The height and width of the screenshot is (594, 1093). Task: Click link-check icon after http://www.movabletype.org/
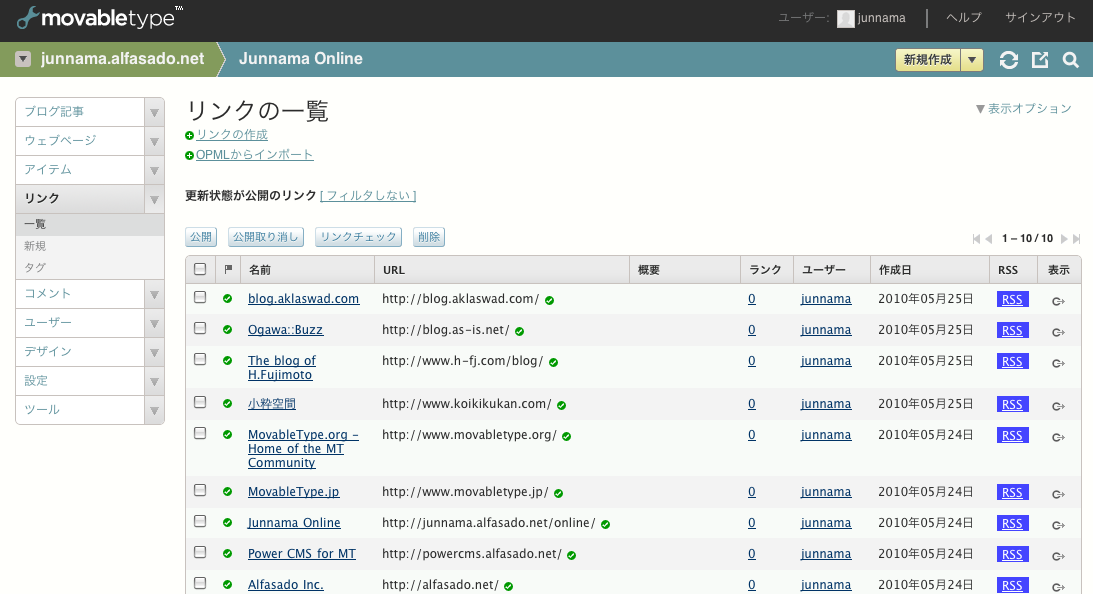click(566, 436)
